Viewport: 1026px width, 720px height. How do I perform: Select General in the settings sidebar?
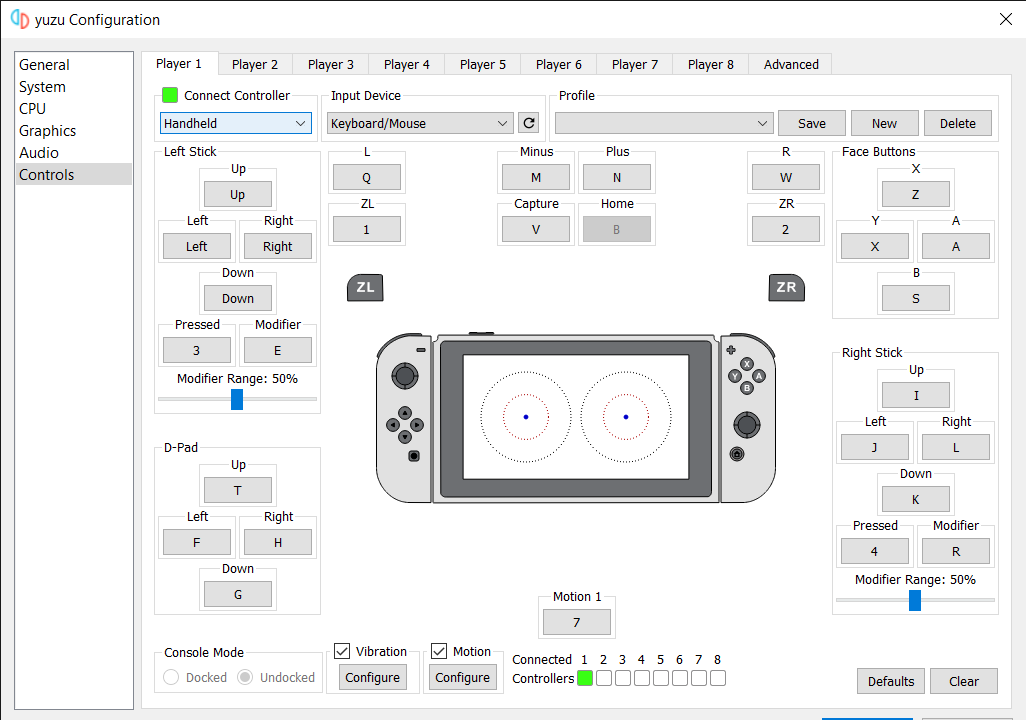tap(73, 65)
